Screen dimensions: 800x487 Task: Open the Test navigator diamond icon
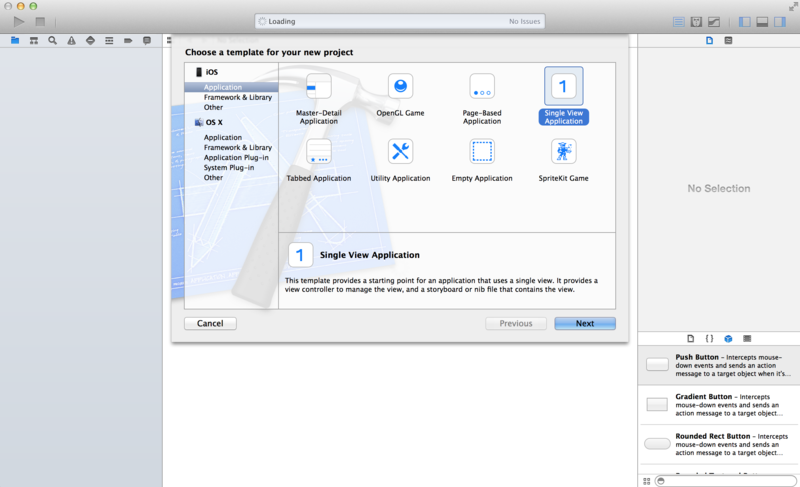(x=90, y=40)
